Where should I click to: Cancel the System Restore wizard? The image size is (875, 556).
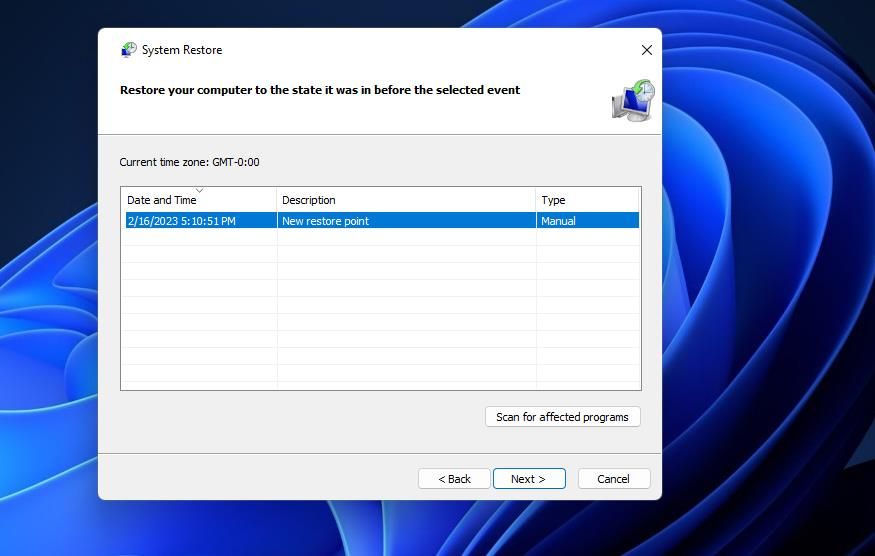[x=613, y=479]
